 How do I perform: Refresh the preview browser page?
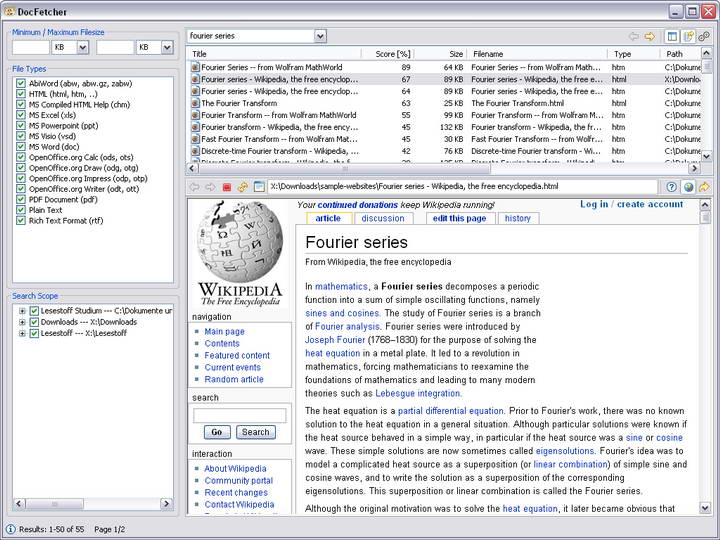point(243,187)
